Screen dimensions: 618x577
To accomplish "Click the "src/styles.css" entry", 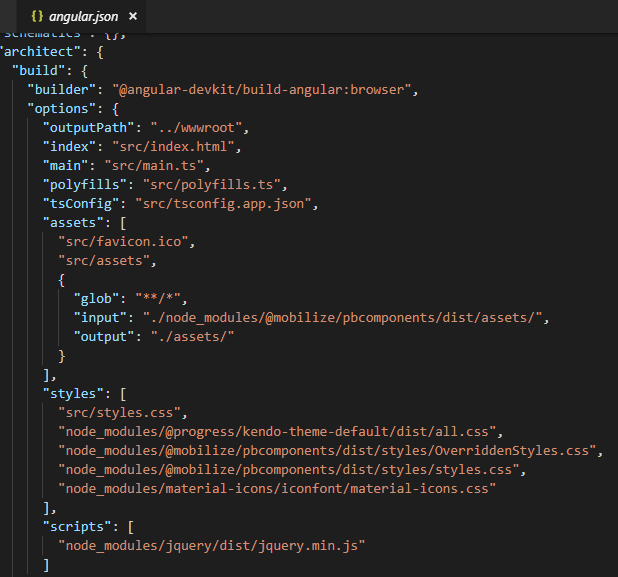I will click(x=119, y=413).
